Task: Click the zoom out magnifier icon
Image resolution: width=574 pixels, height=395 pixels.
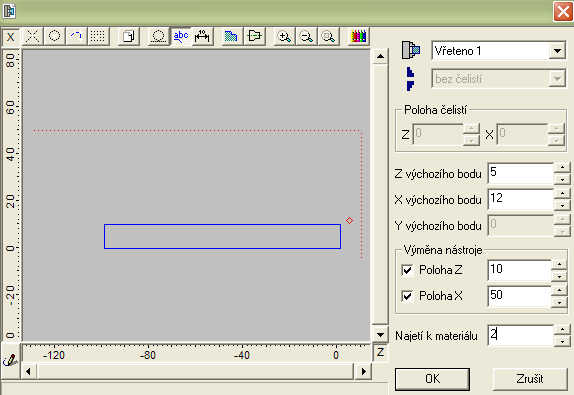Action: coord(306,36)
